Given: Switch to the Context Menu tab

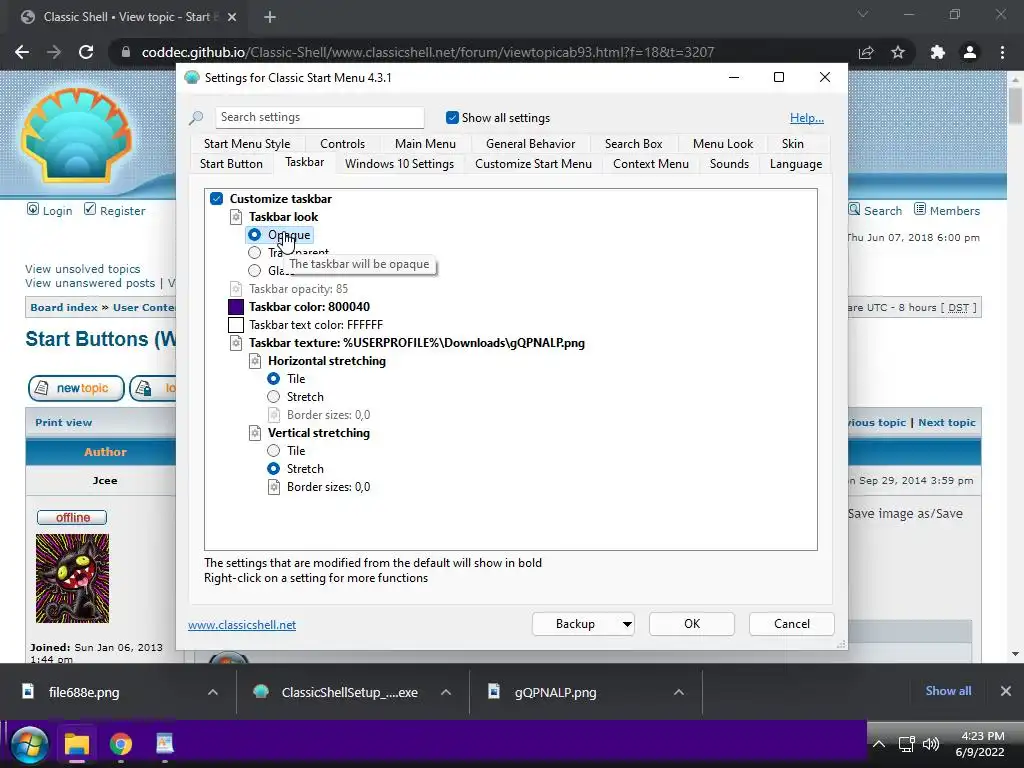Looking at the screenshot, I should [x=651, y=164].
